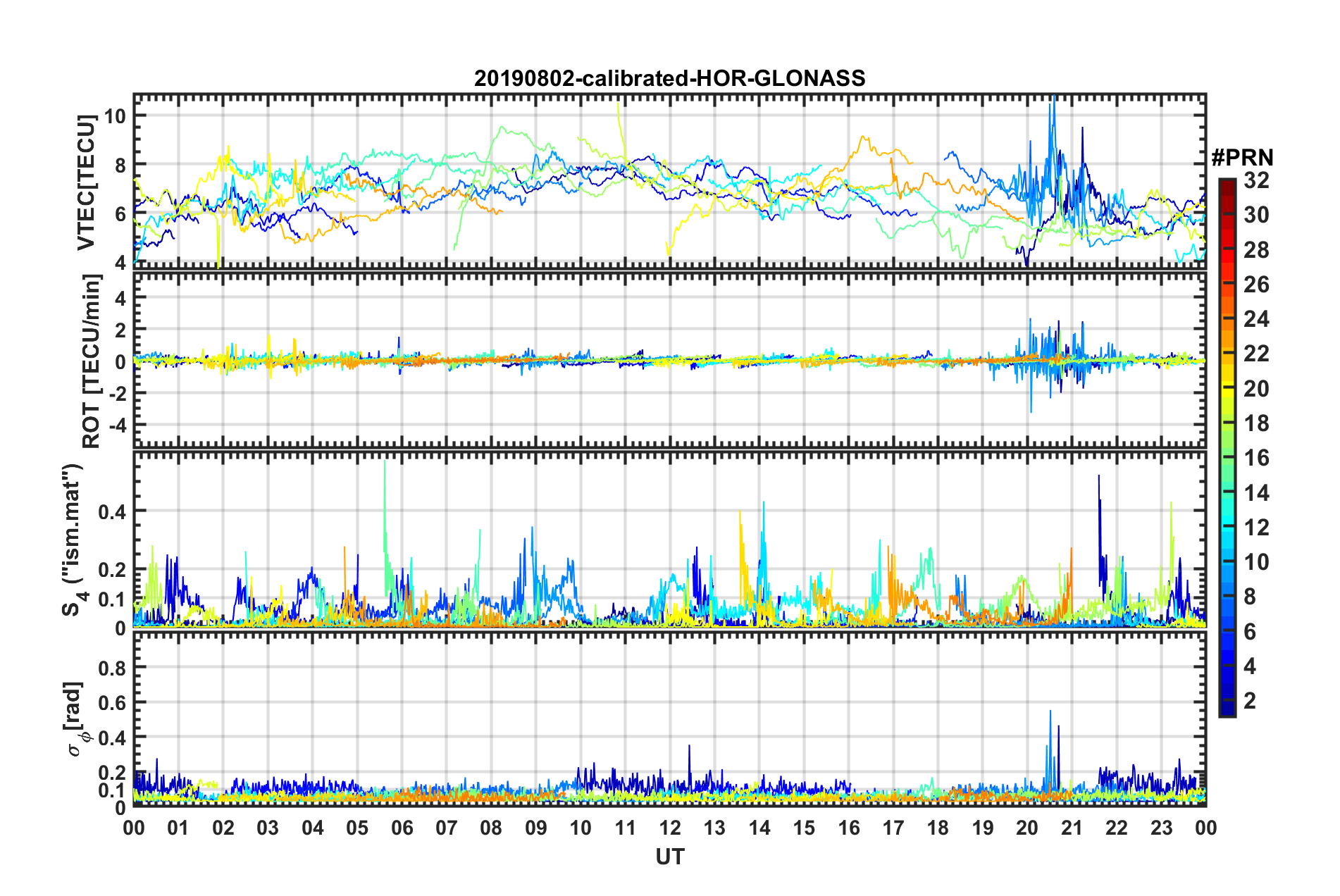Select UT axis tick label 05
Viewport: 1340px width, 896px height.
[357, 828]
